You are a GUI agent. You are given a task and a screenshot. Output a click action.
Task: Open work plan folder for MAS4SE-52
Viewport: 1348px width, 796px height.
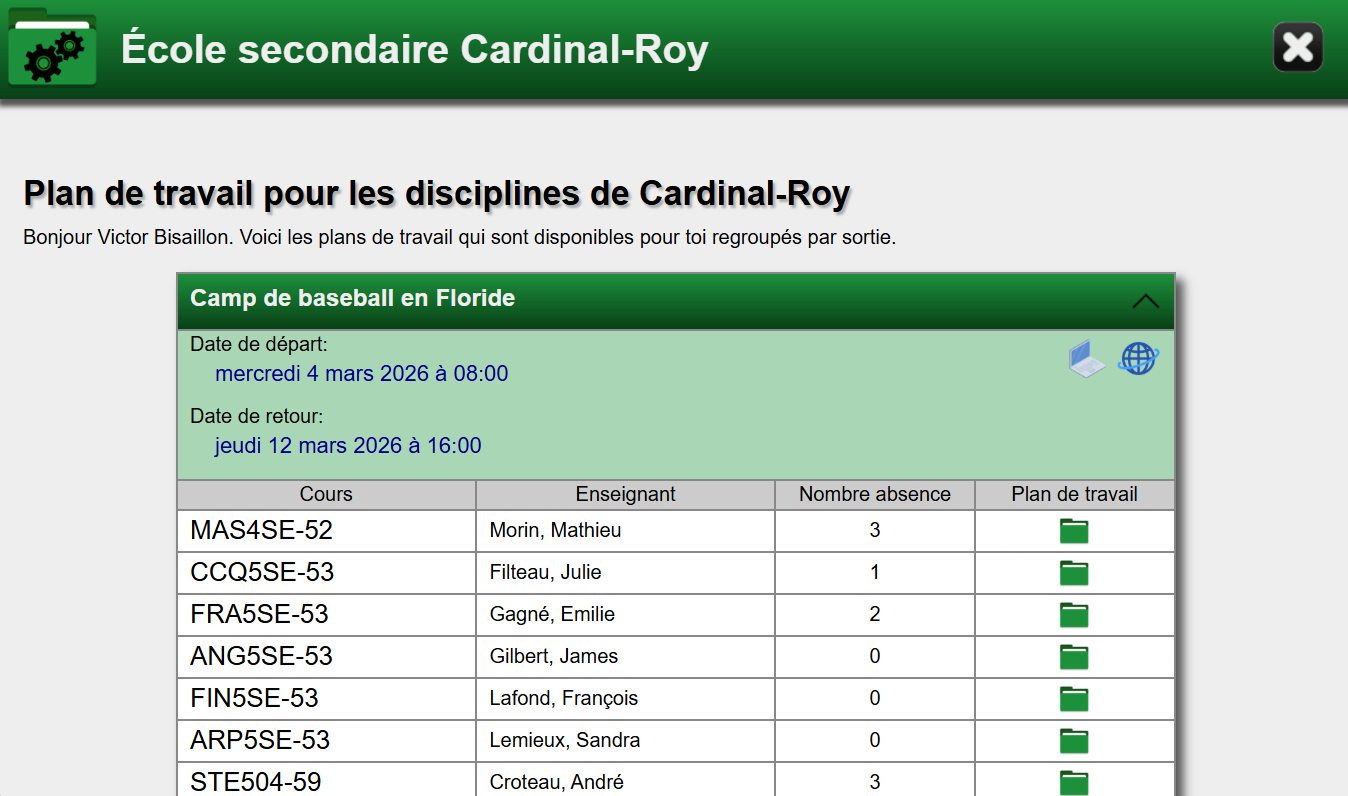click(x=1074, y=531)
